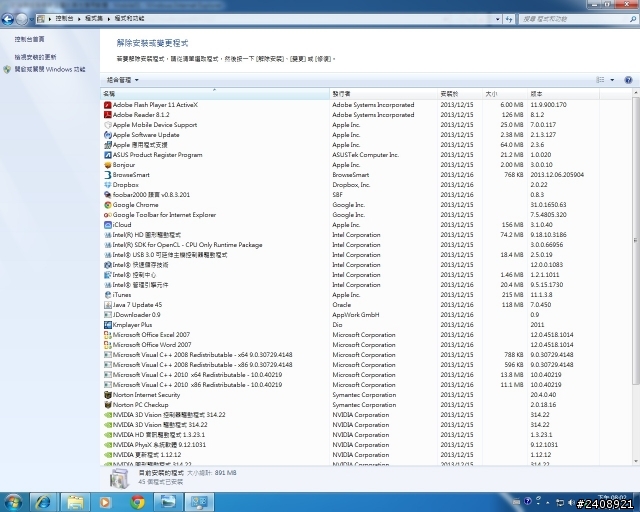The width and height of the screenshot is (640, 512).
Task: Select the Bonjour program icon
Action: (x=108, y=165)
